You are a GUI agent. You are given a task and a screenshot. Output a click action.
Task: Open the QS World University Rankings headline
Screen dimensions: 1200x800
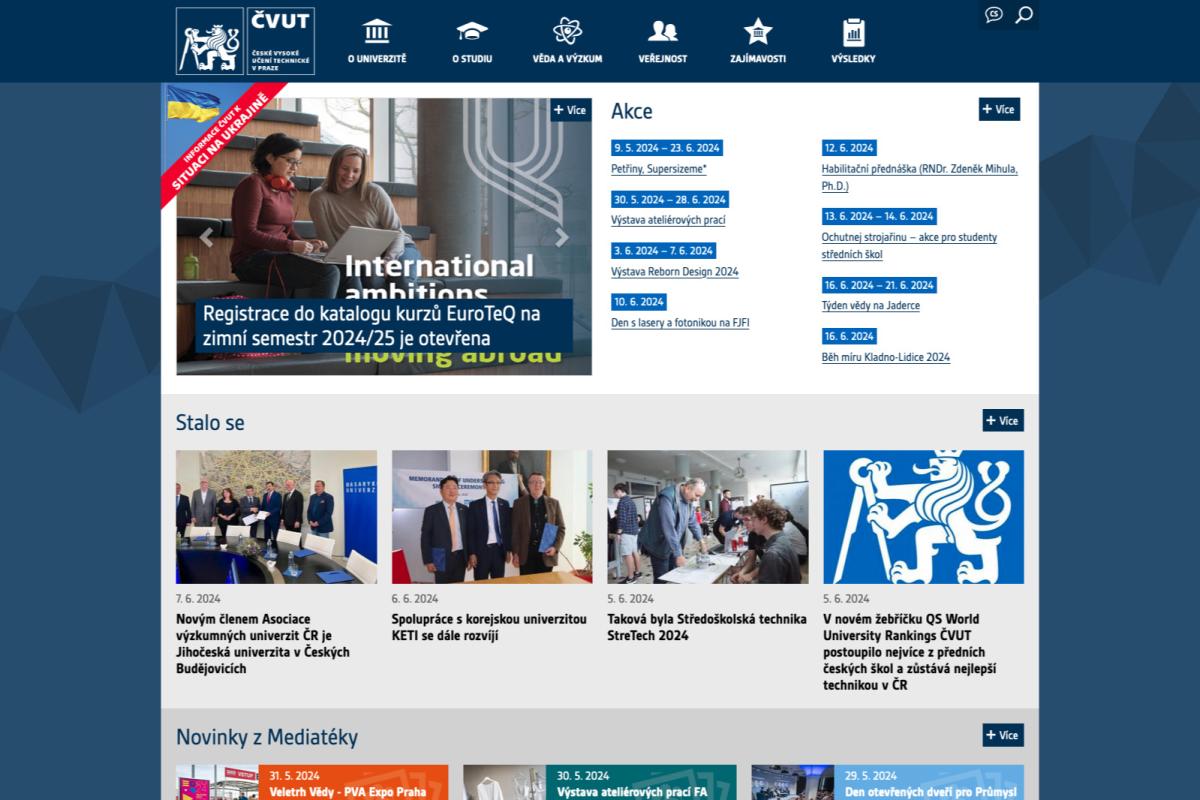click(910, 652)
